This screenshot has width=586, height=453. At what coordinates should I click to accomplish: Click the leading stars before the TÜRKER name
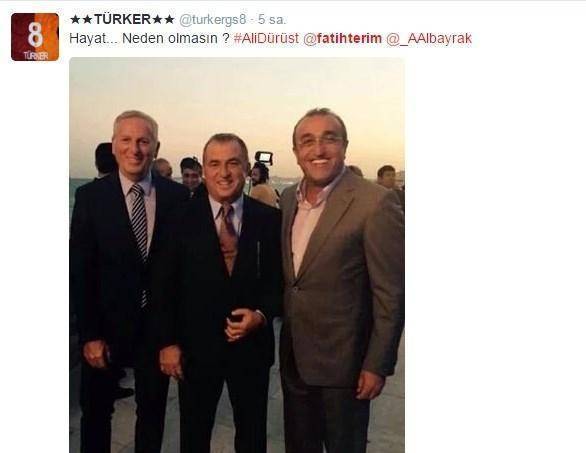click(81, 19)
